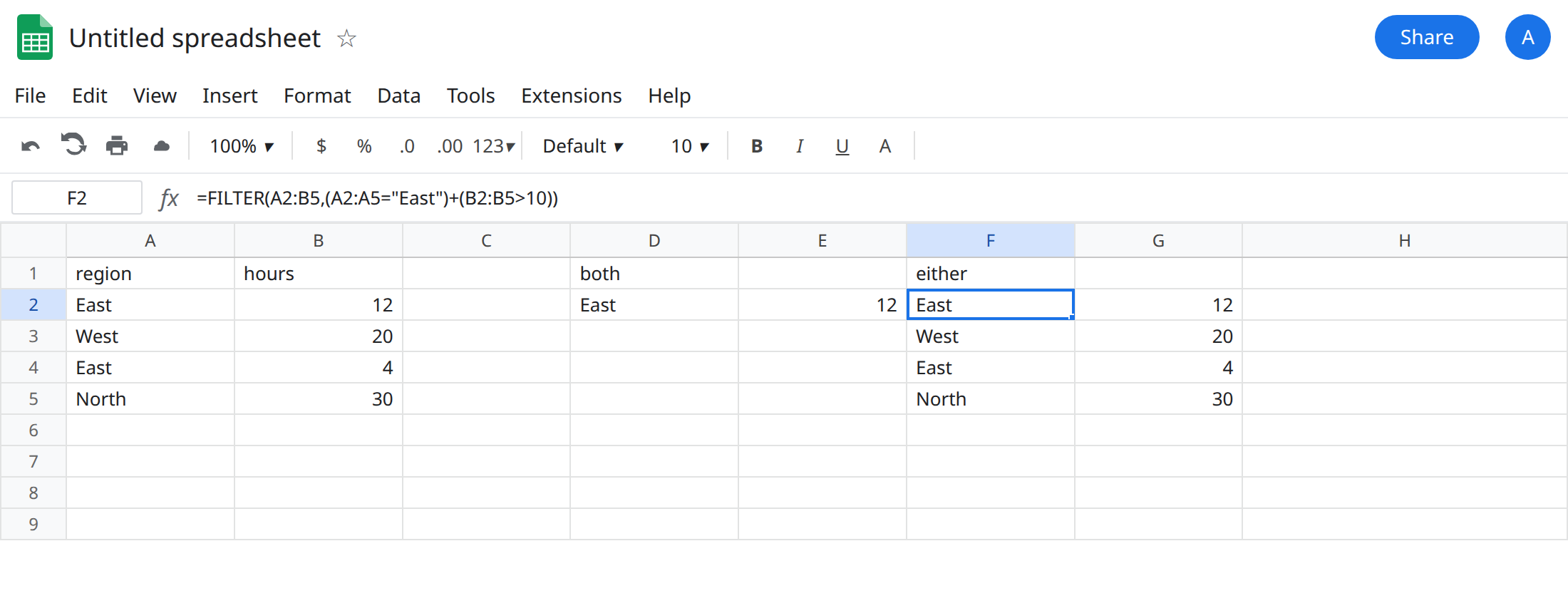Apply currency format with dollar icon
Image resolution: width=1568 pixels, height=613 pixels.
(x=321, y=146)
